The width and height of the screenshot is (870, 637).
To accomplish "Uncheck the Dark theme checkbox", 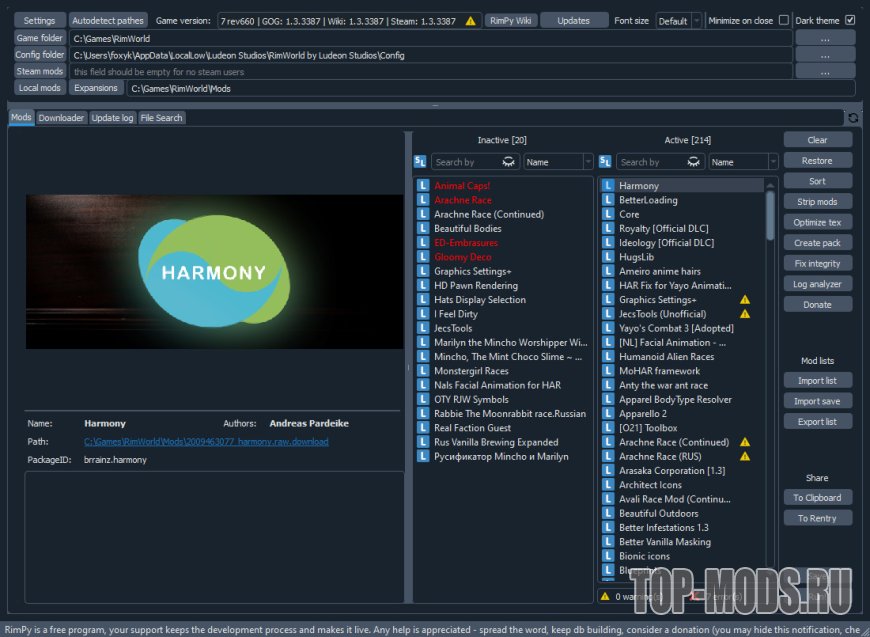I will pos(850,20).
